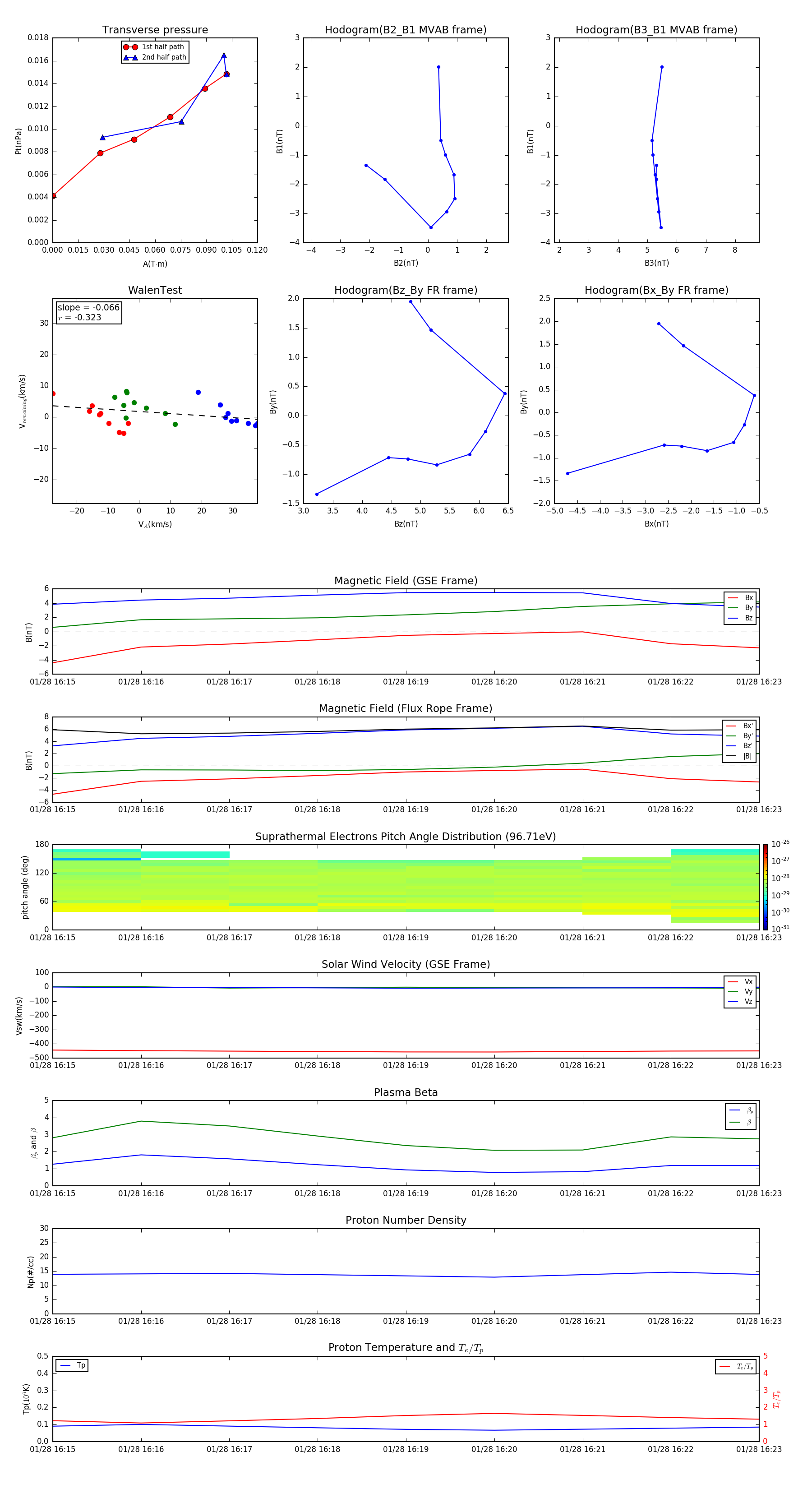Click the Plasma Beta legend box
This screenshot has width=812, height=1489.
(740, 1116)
